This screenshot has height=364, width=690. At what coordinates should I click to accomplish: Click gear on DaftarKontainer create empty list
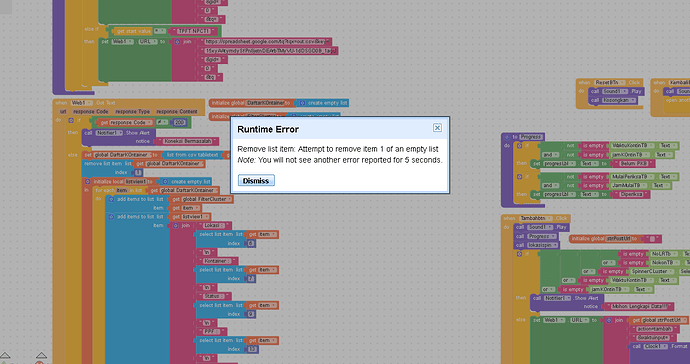302,103
